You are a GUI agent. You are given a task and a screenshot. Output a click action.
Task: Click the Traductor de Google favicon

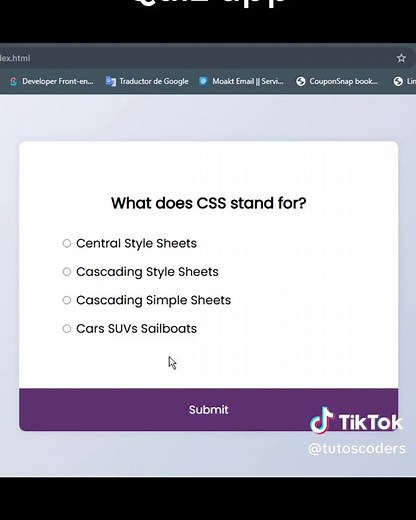point(110,81)
